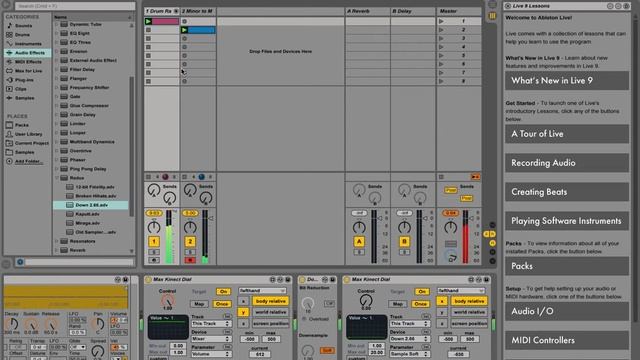Click the Master cue headphone knob
The width and height of the screenshot is (640, 360).
pos(451,257)
